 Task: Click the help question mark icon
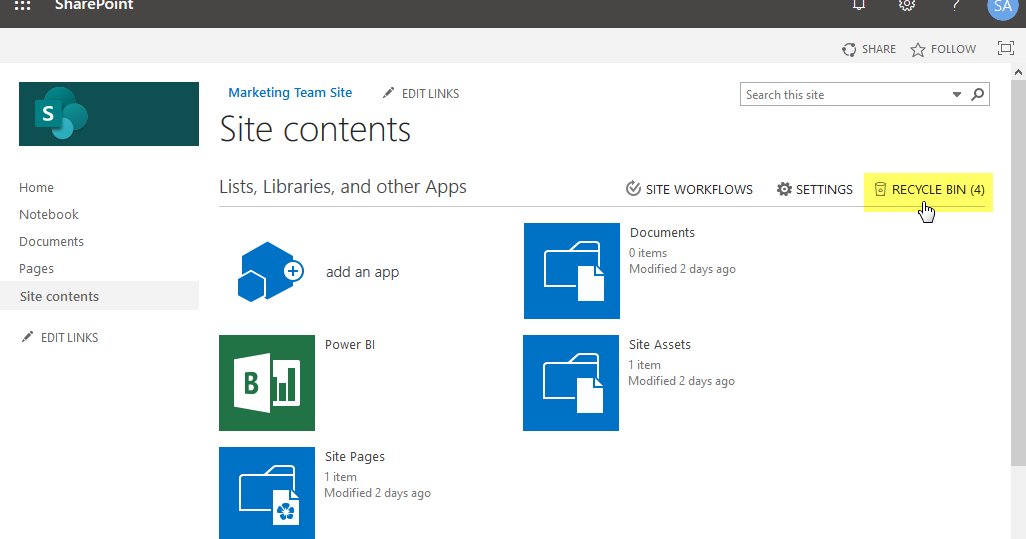tap(955, 5)
